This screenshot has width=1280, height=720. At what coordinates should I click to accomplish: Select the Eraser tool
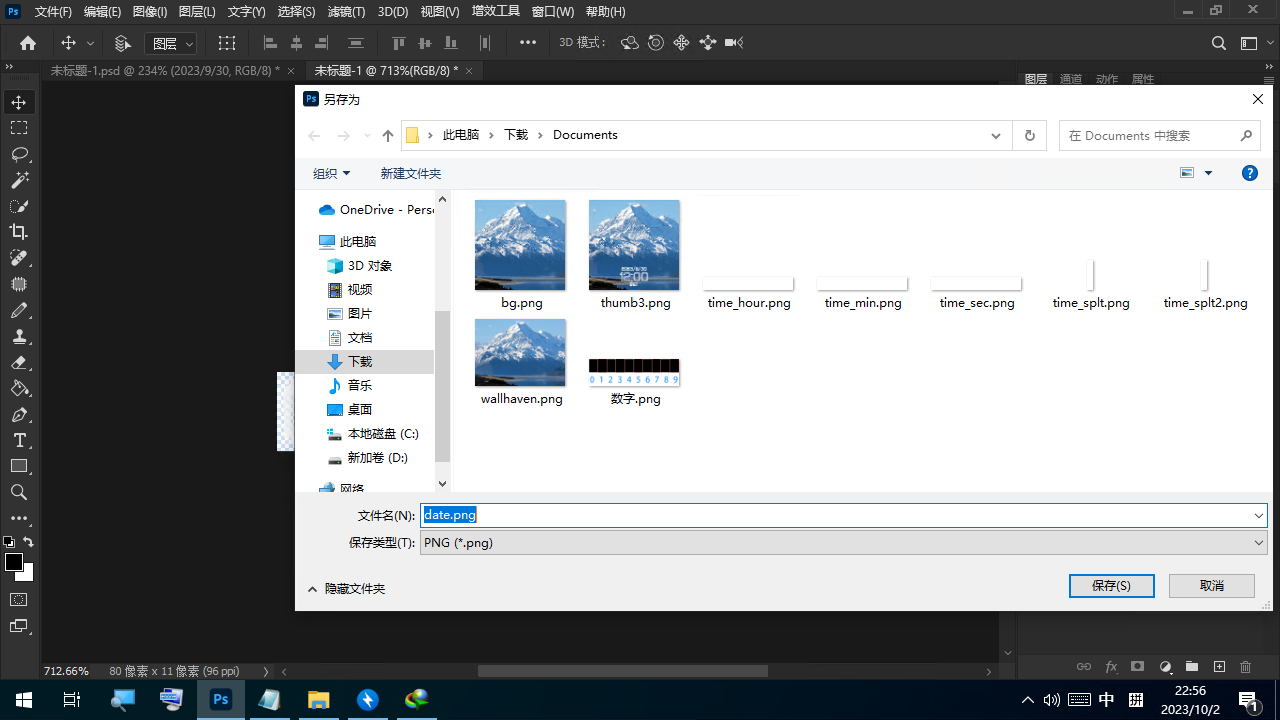pos(19,362)
